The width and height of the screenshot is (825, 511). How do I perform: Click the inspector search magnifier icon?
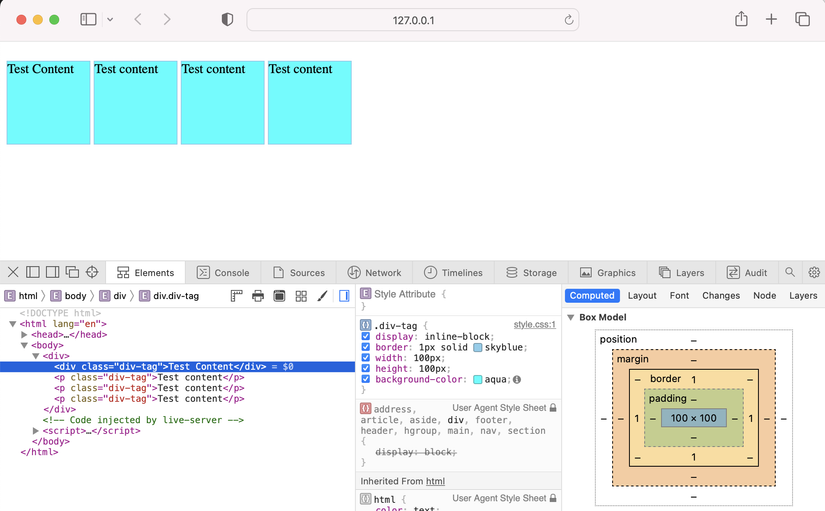pos(790,272)
